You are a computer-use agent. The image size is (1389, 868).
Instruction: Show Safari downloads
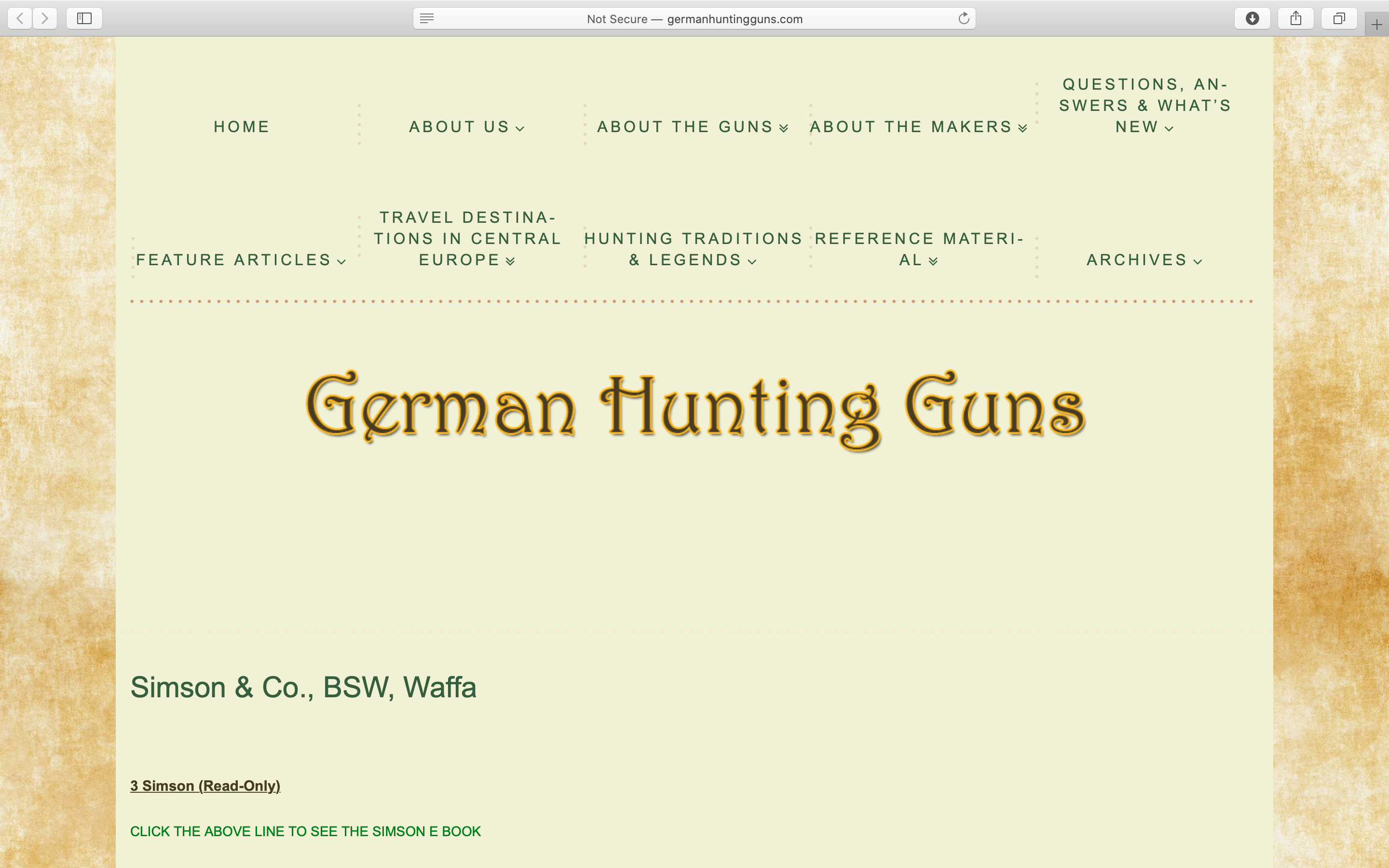(1253, 18)
